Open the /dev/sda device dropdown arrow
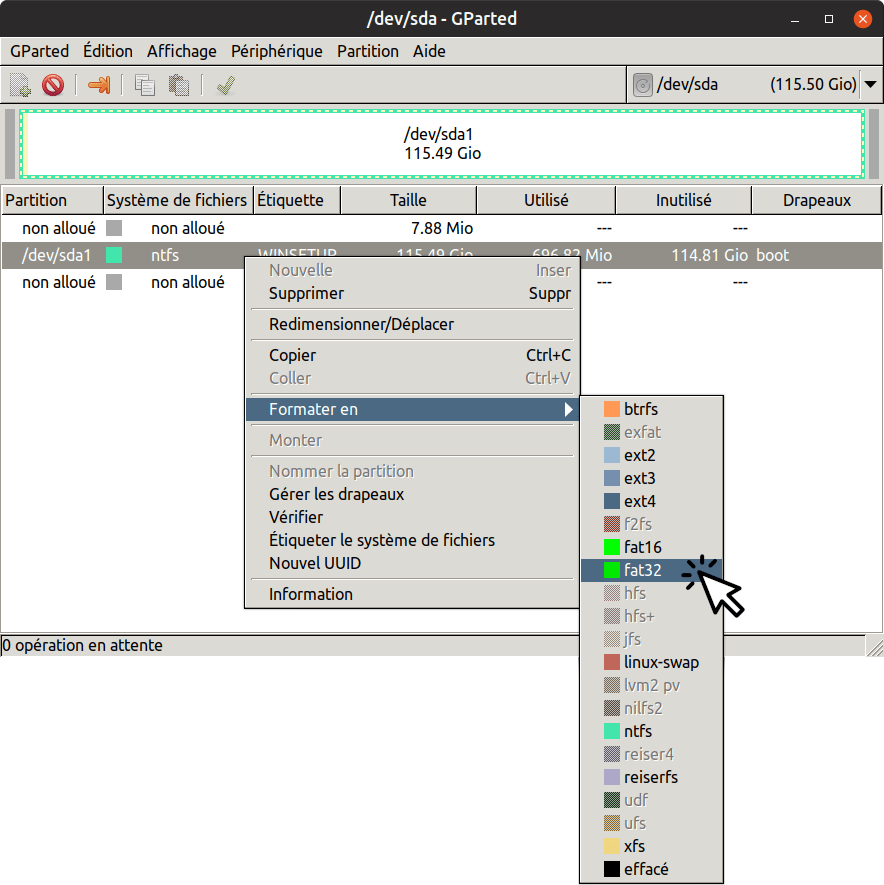 coord(870,85)
